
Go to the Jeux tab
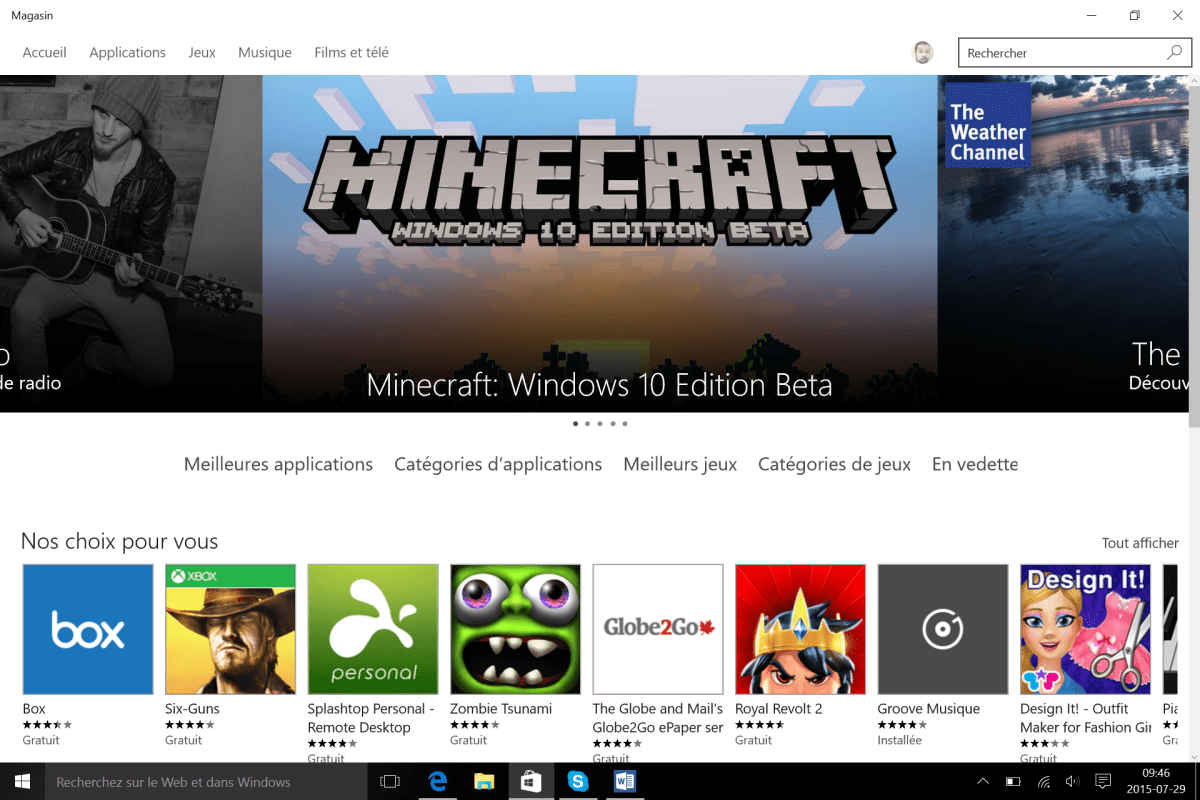pyautogui.click(x=202, y=53)
